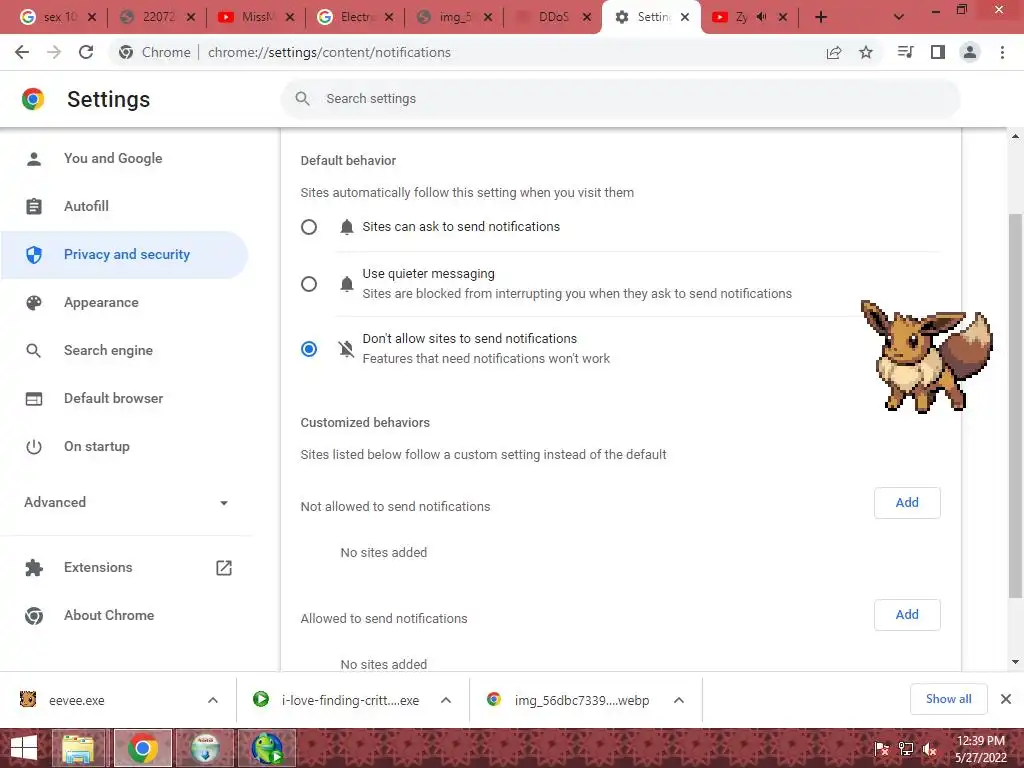Open Search engine settings
Viewport: 1024px width, 768px height.
pyautogui.click(x=124, y=350)
